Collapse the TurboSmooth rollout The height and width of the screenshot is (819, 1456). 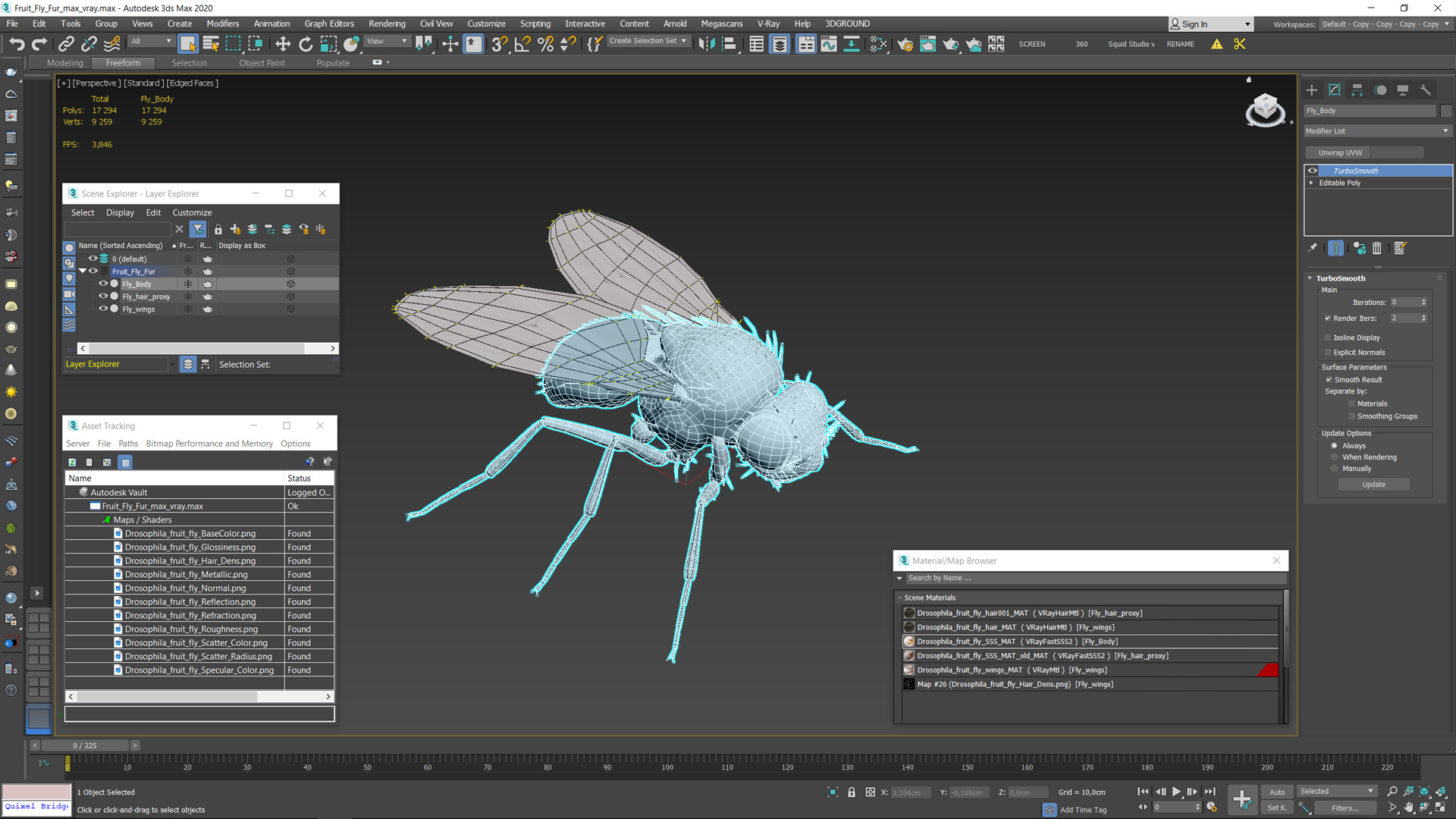pyautogui.click(x=1310, y=278)
